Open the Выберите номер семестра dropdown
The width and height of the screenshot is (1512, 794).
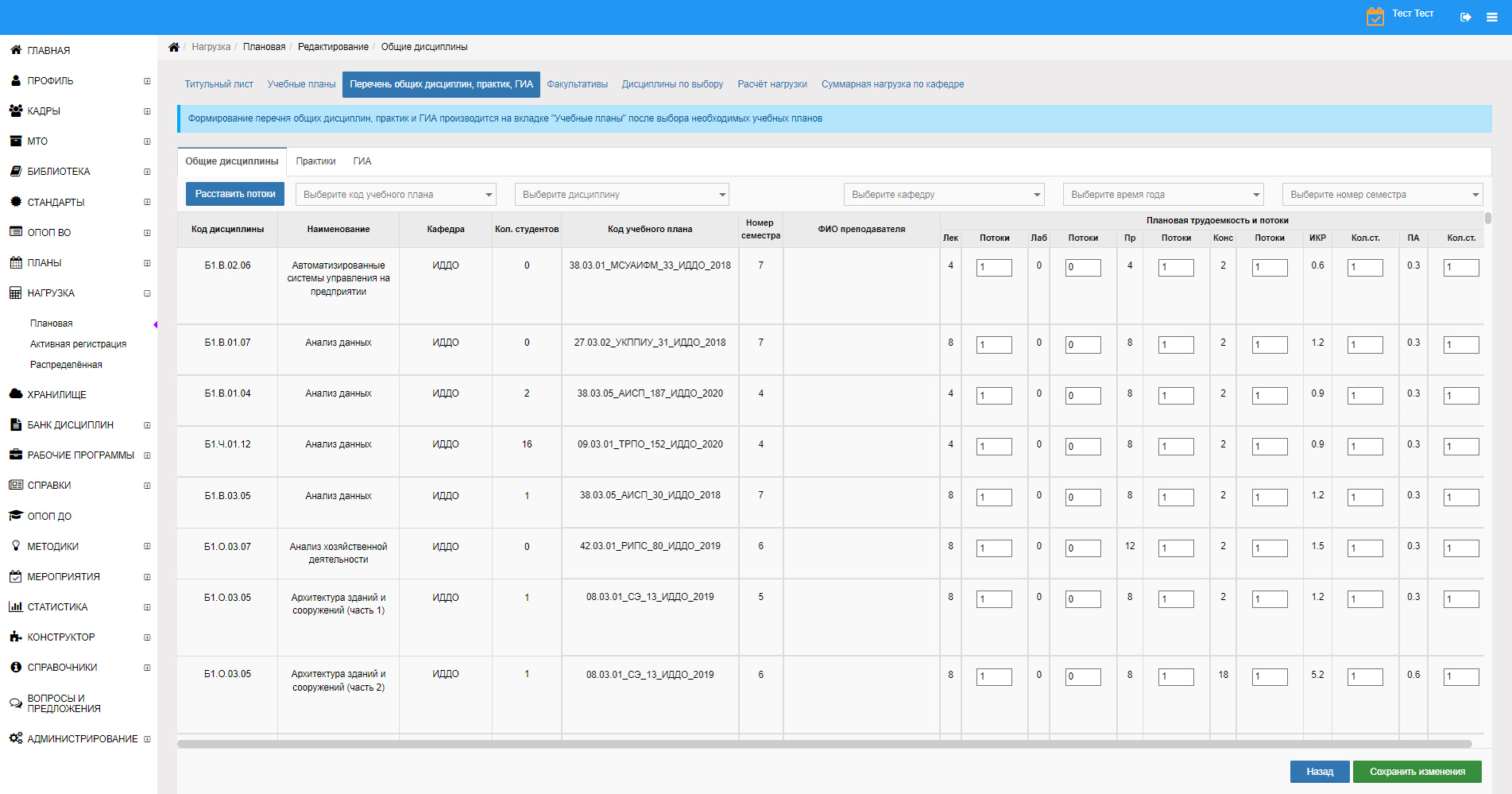1382,195
